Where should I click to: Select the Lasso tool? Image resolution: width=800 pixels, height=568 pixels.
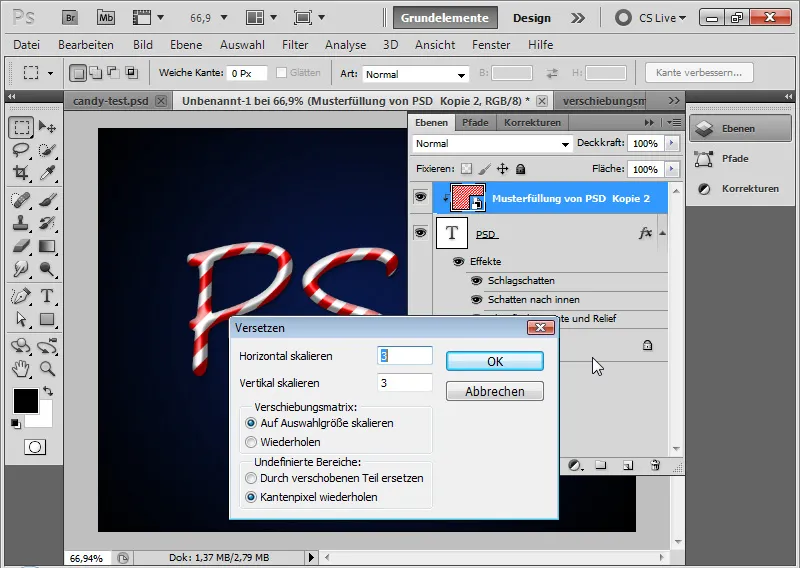click(x=21, y=150)
